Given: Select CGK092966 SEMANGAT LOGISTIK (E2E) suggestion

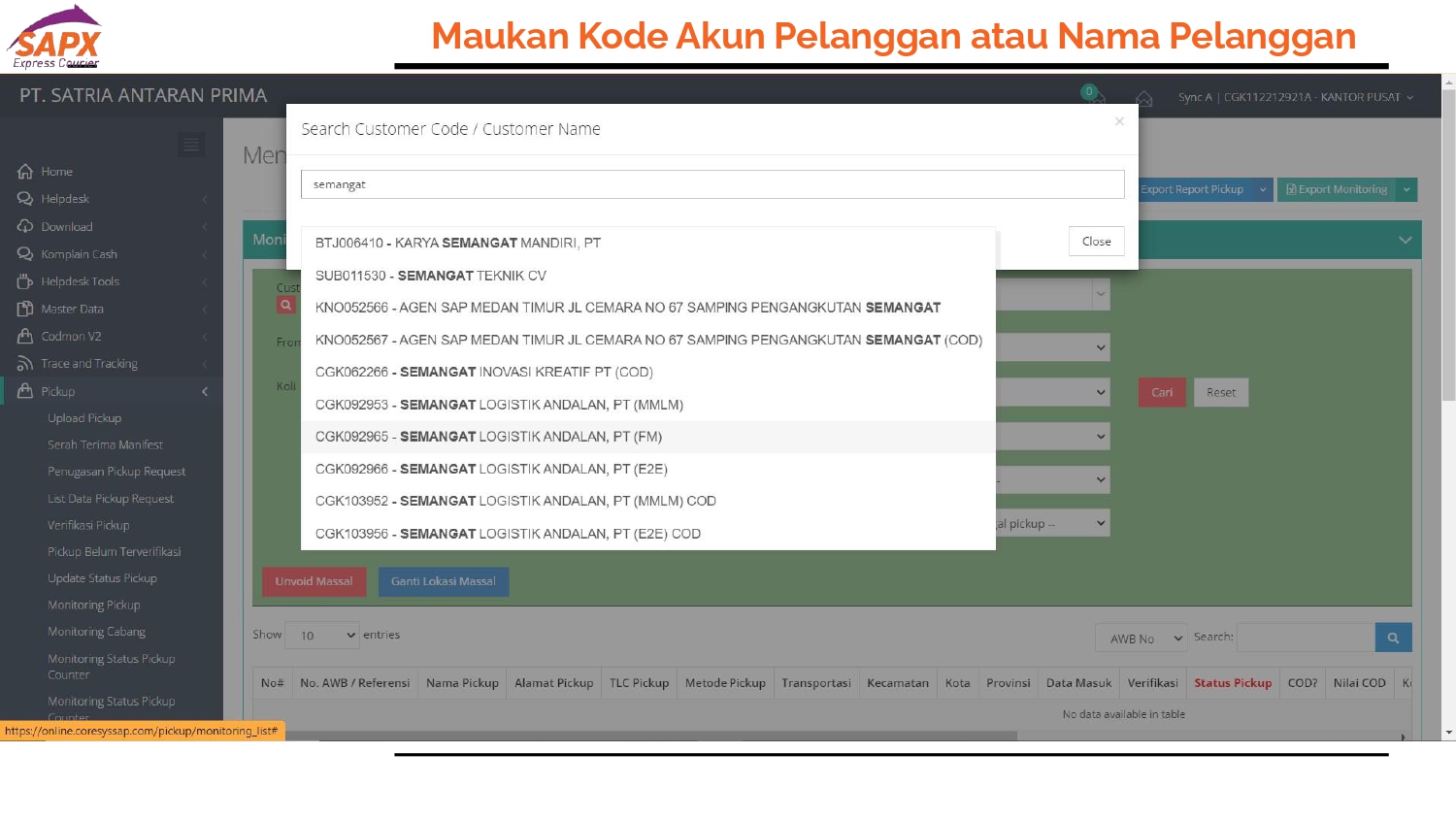Looking at the screenshot, I should (648, 469).
